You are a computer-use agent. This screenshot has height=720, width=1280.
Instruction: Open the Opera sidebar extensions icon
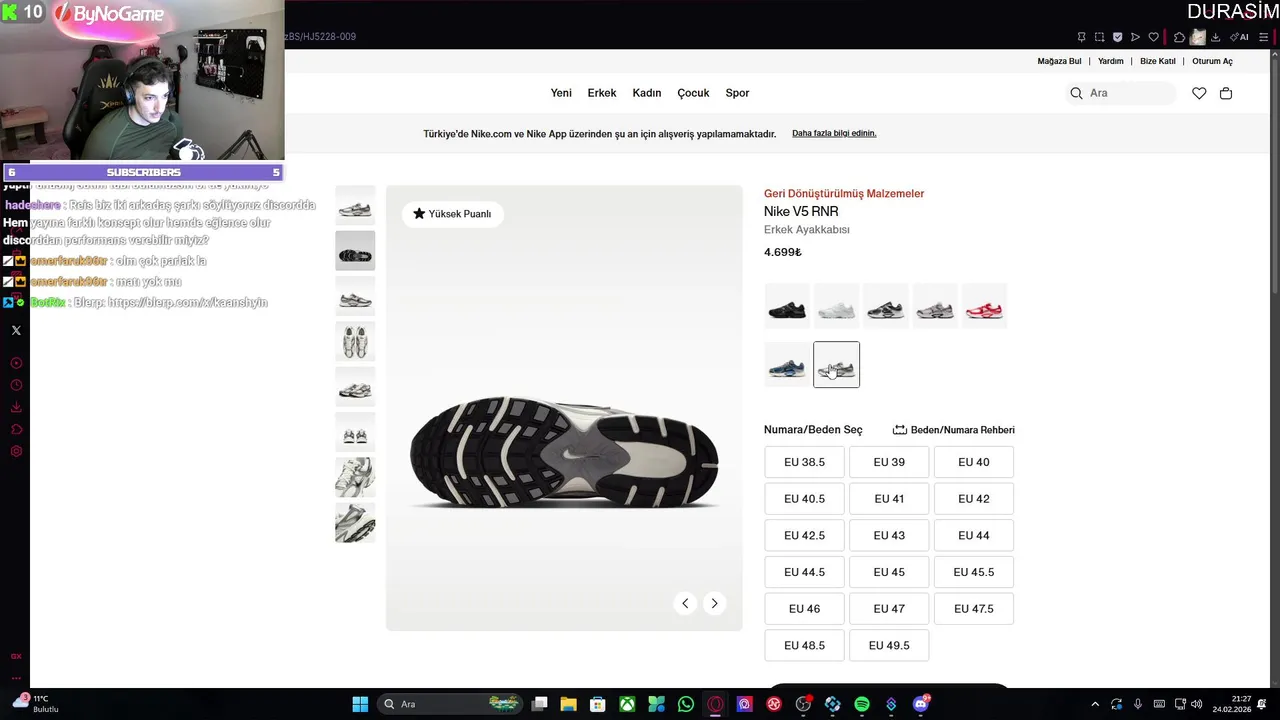pos(16,429)
